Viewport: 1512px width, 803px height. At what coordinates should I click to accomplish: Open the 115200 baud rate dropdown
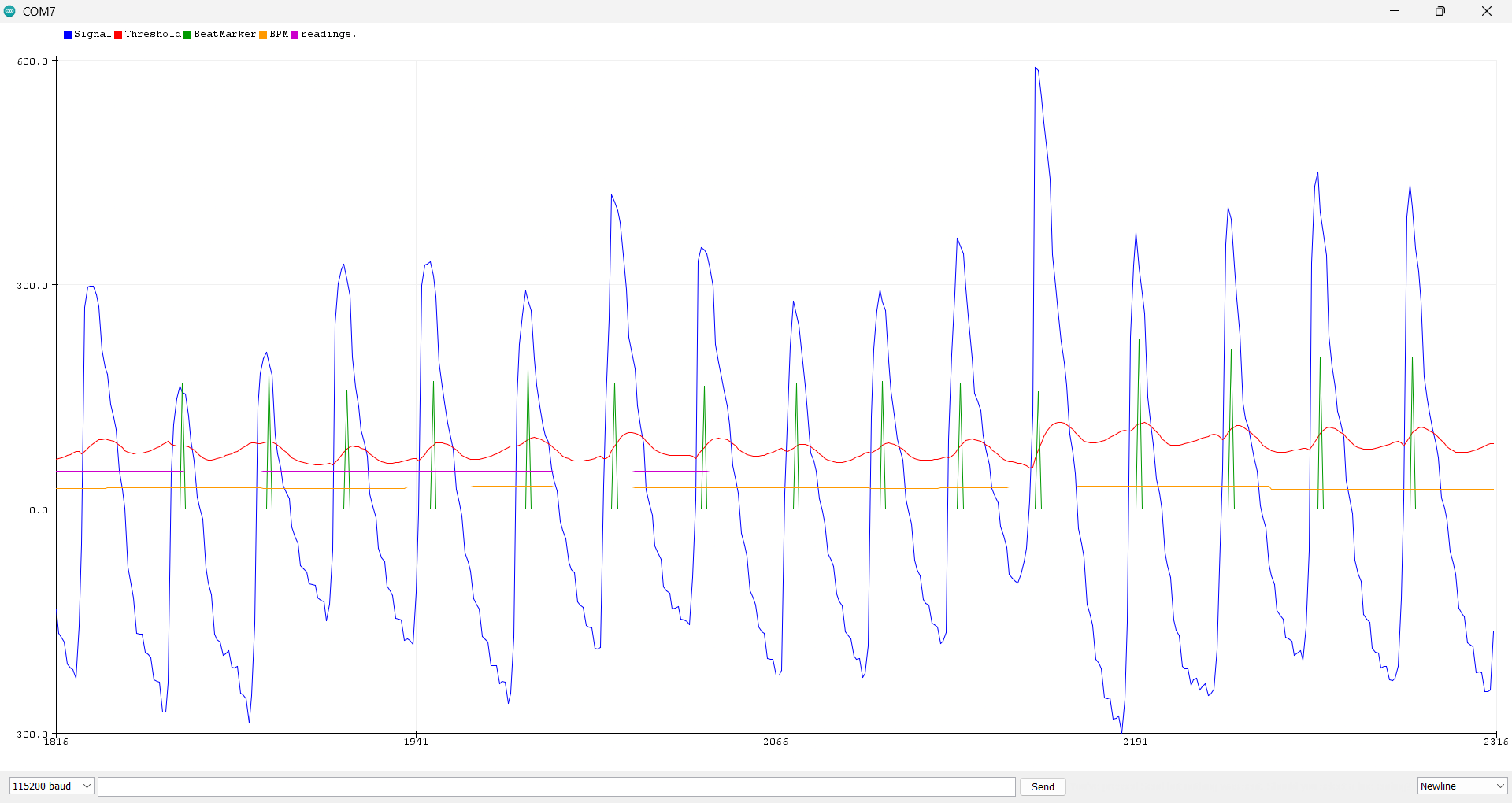tap(52, 786)
